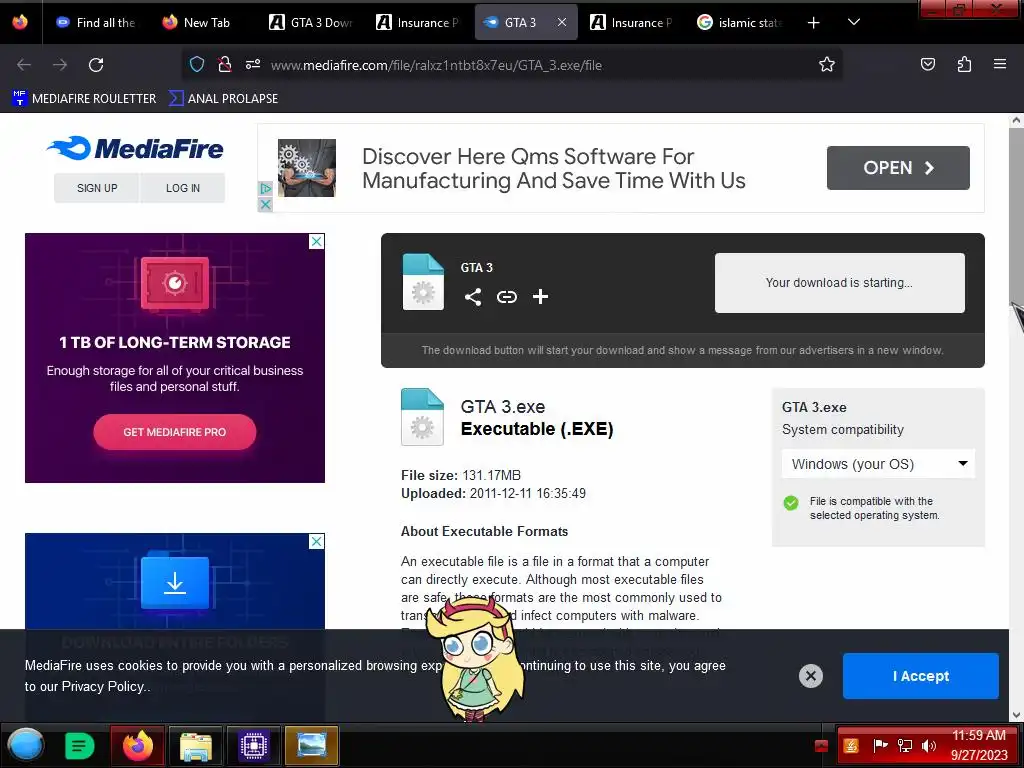Click the forward arrow navigation button
The height and width of the screenshot is (768, 1024).
tap(60, 65)
